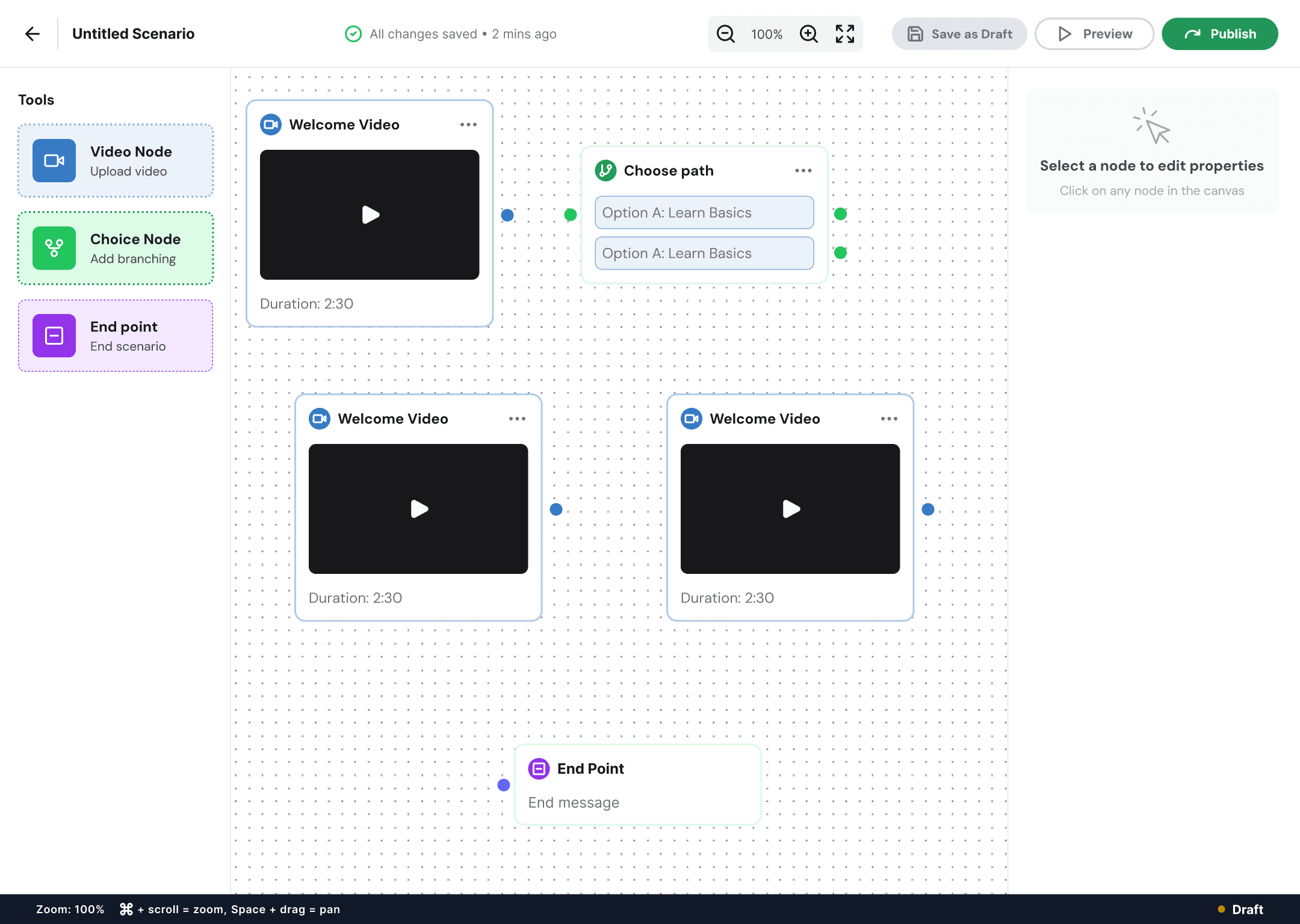Click the Preview button
The image size is (1300, 924).
coord(1094,34)
